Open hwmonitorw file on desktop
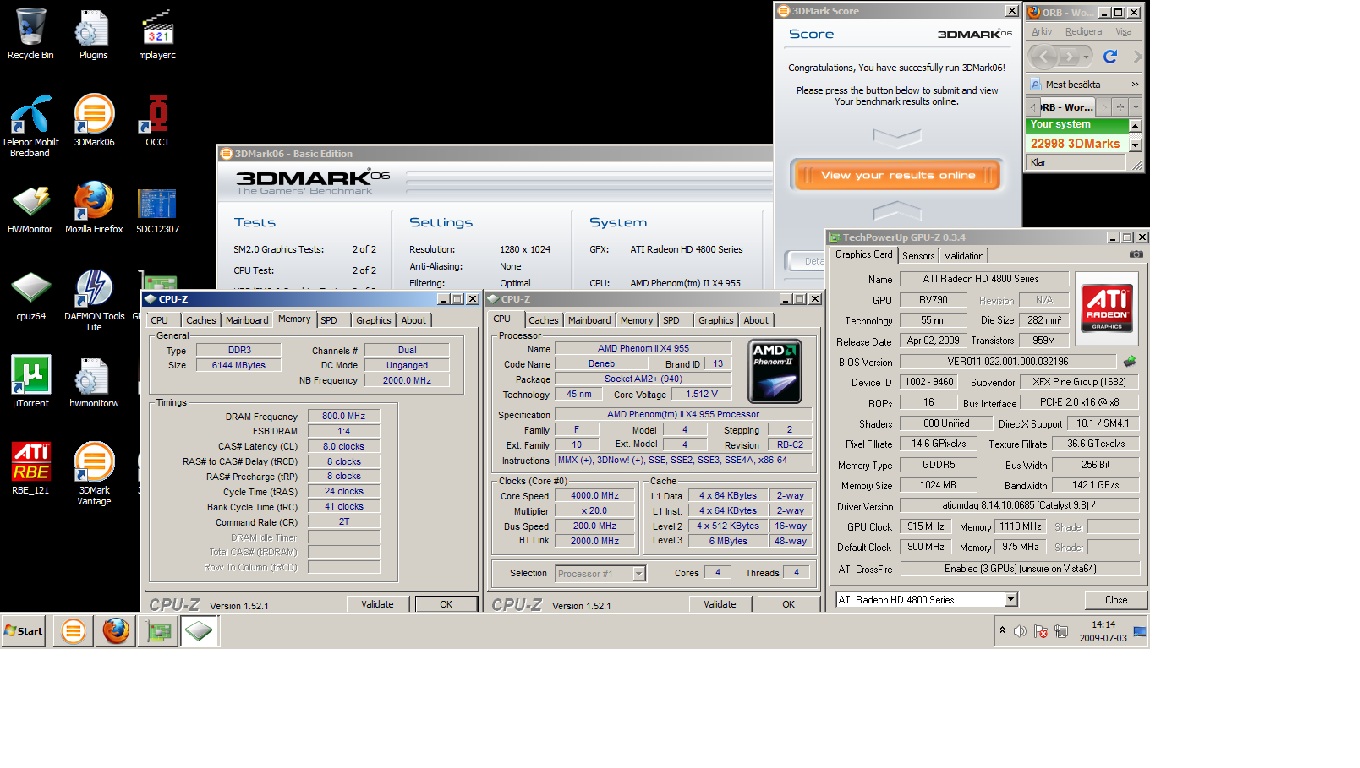1360x768 pixels. pyautogui.click(x=93, y=381)
